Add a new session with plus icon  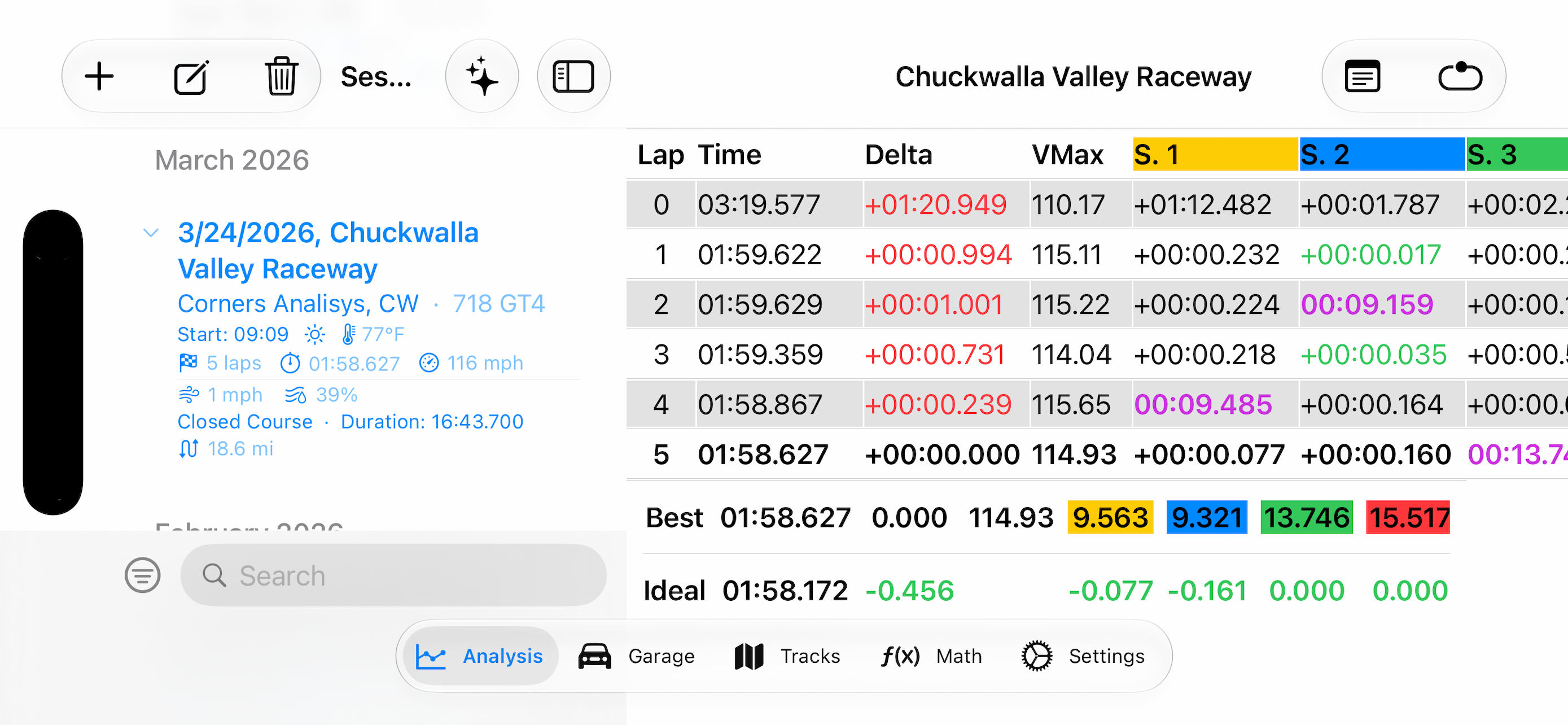(99, 77)
